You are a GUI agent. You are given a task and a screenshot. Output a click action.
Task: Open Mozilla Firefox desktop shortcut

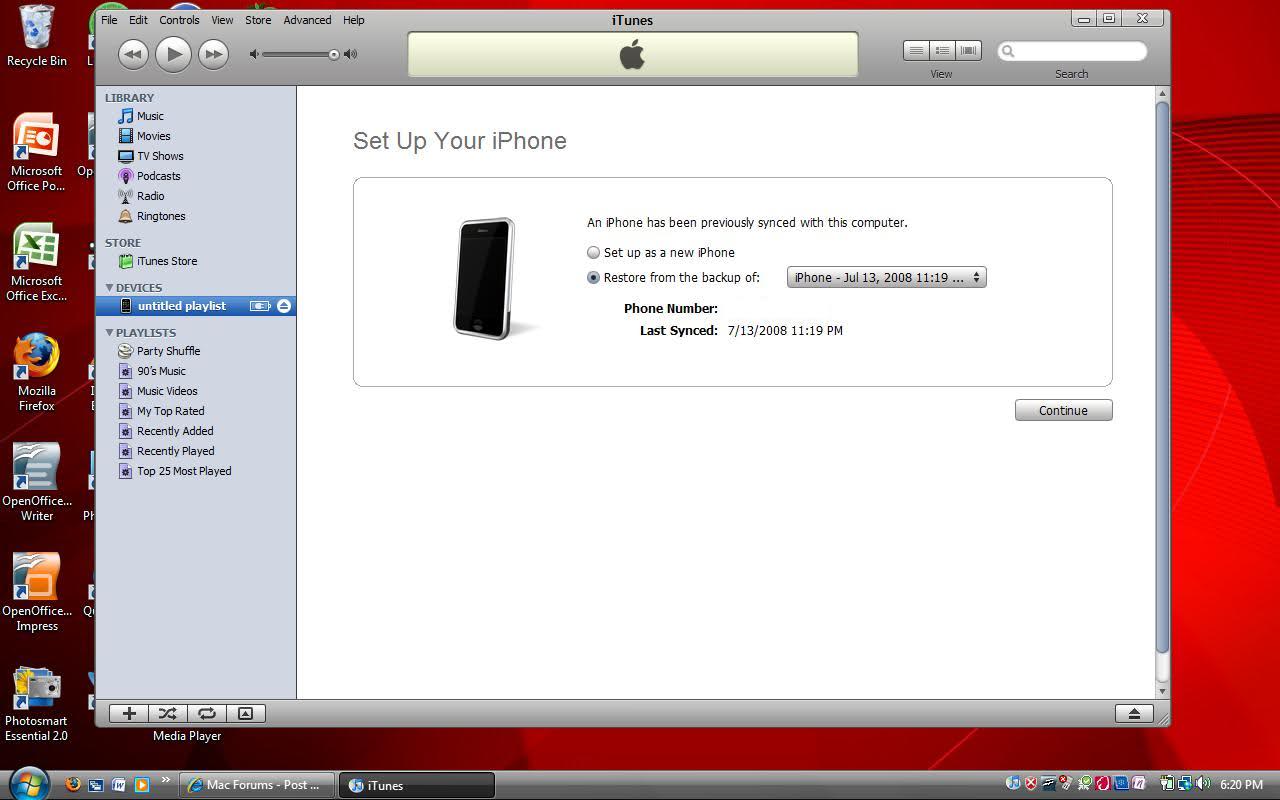(37, 373)
